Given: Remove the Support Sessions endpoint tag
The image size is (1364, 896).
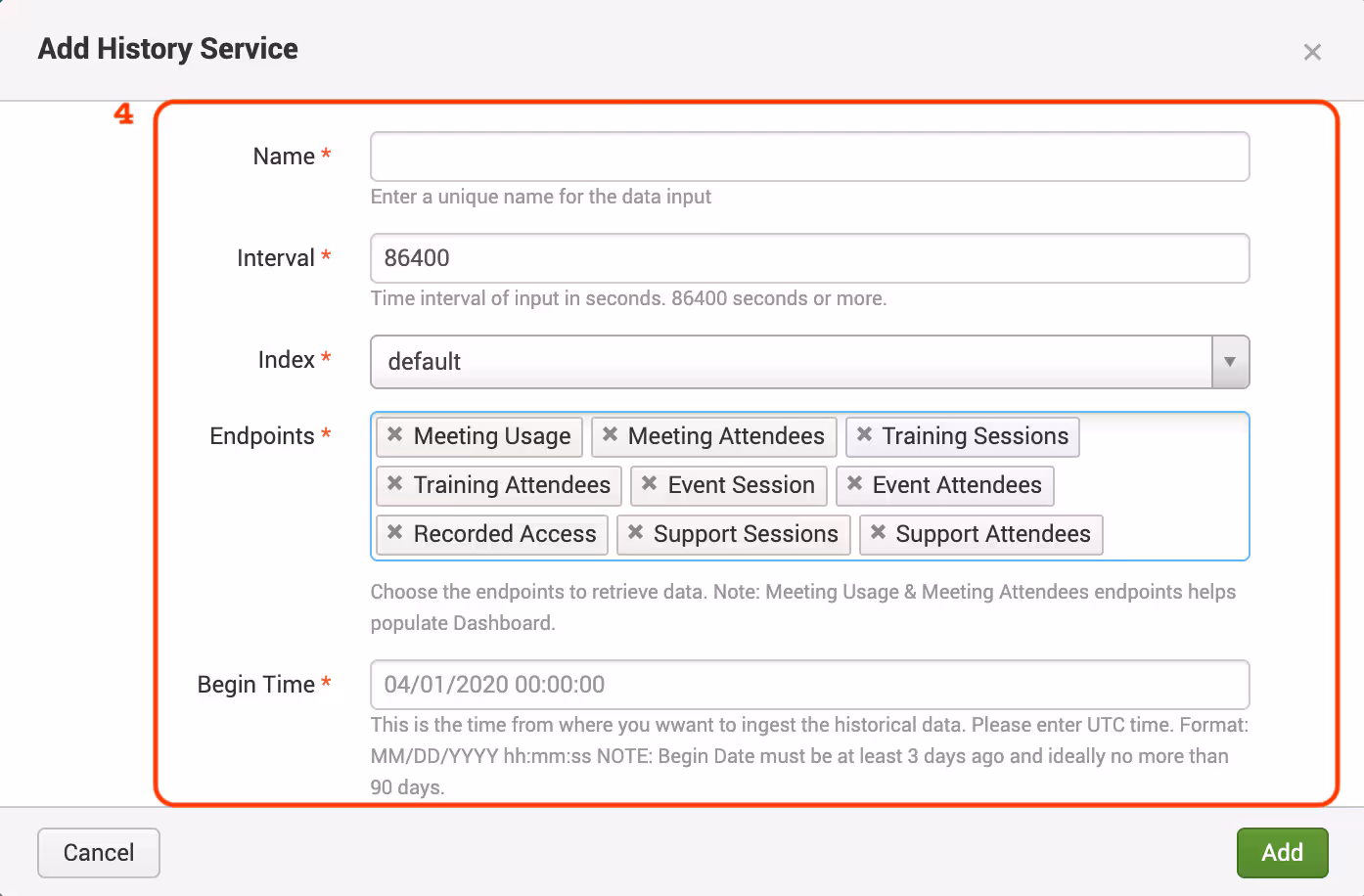Looking at the screenshot, I should (x=636, y=532).
